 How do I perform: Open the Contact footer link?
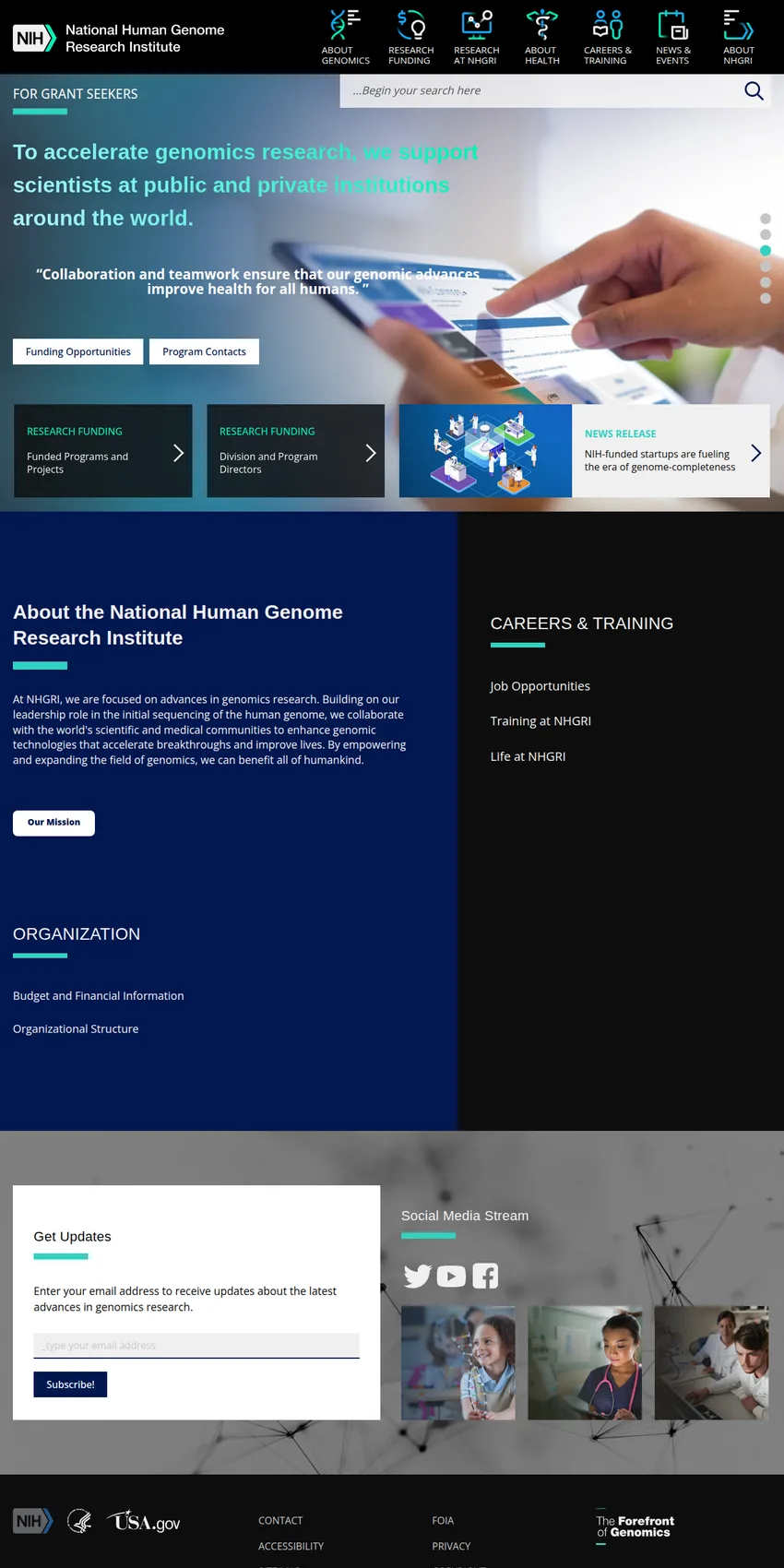(x=280, y=1521)
